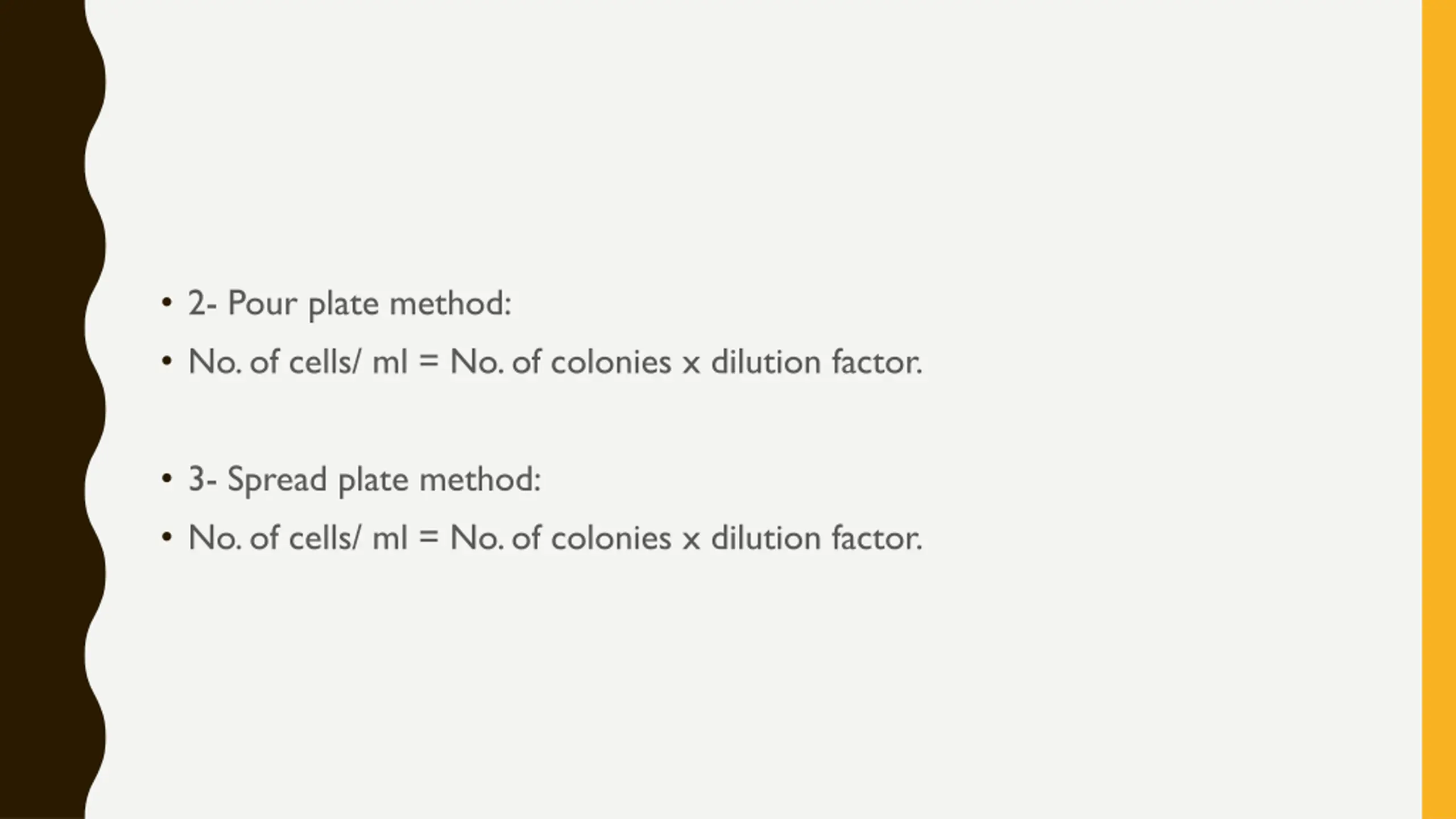Click 'dilution factor.' in the first formula
The height and width of the screenshot is (819, 1456).
coord(817,362)
